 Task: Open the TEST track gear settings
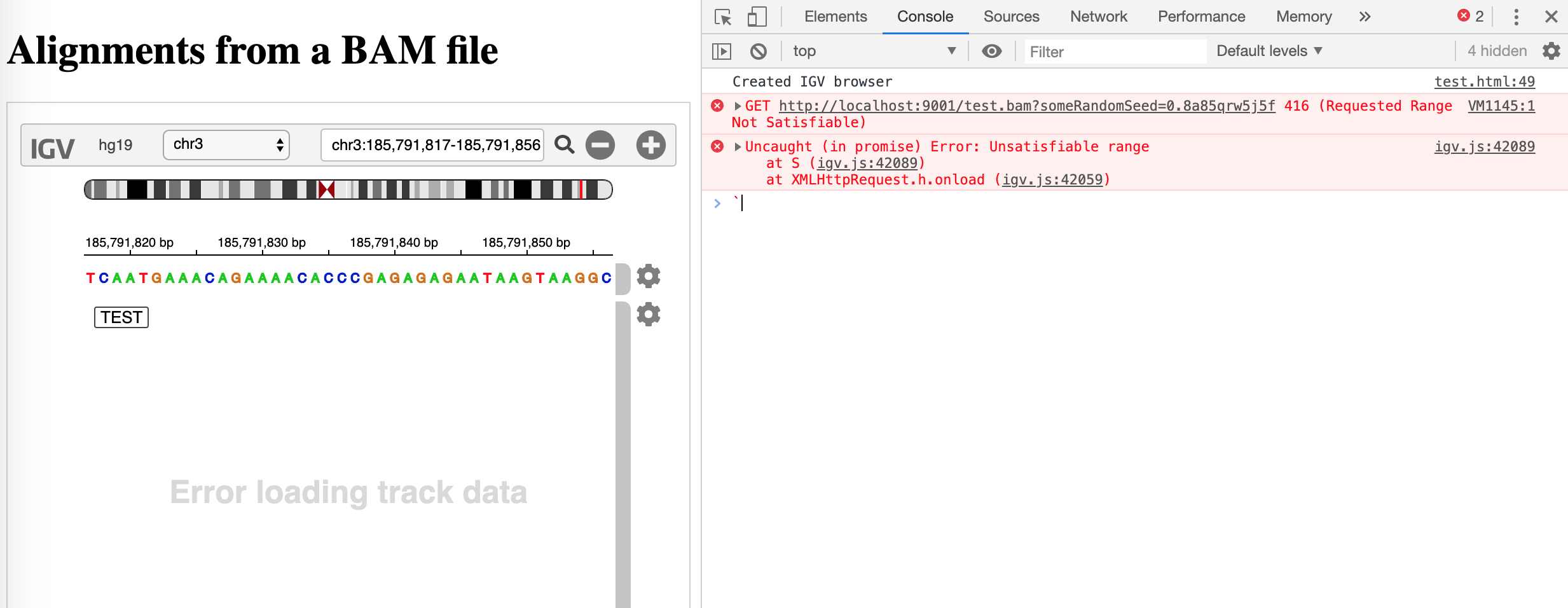pos(649,314)
